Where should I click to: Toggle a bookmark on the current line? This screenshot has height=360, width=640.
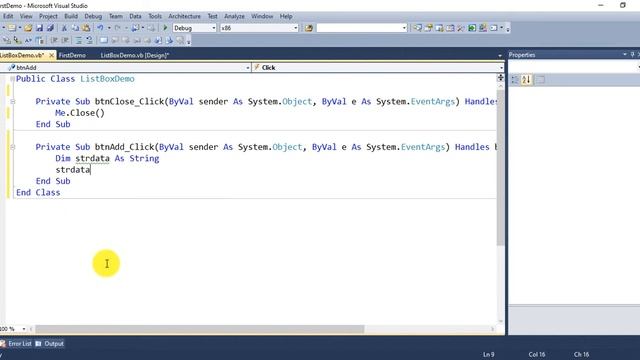[104, 40]
